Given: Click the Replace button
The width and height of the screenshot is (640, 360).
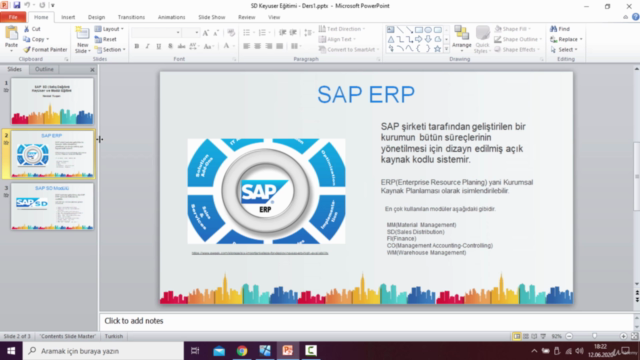Looking at the screenshot, I should coord(566,39).
